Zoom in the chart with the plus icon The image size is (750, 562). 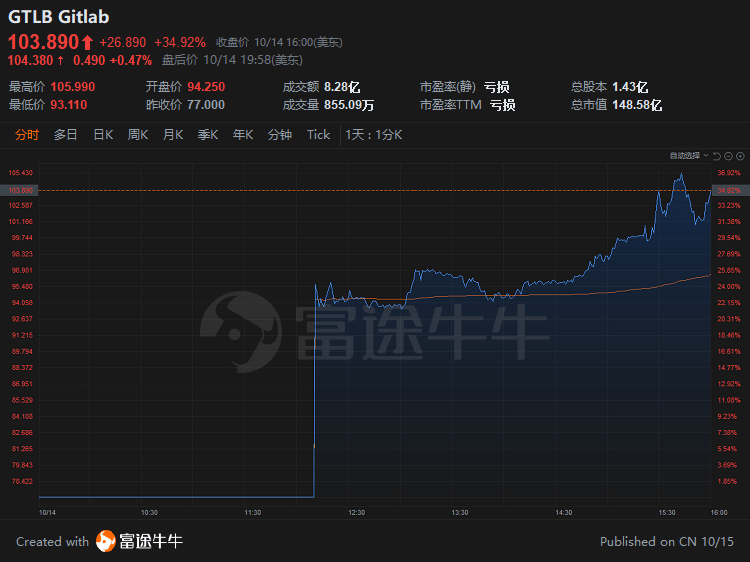click(740, 156)
